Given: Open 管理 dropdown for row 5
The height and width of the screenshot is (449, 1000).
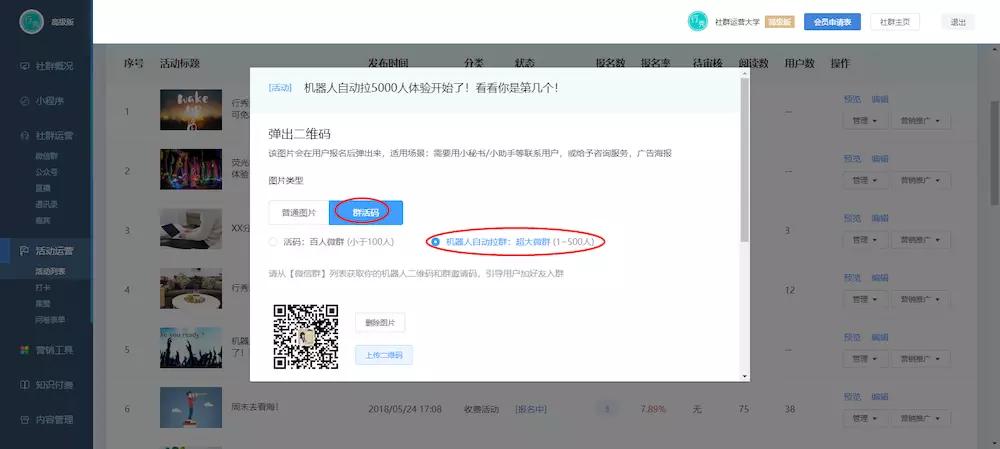Looking at the screenshot, I should coord(864,358).
